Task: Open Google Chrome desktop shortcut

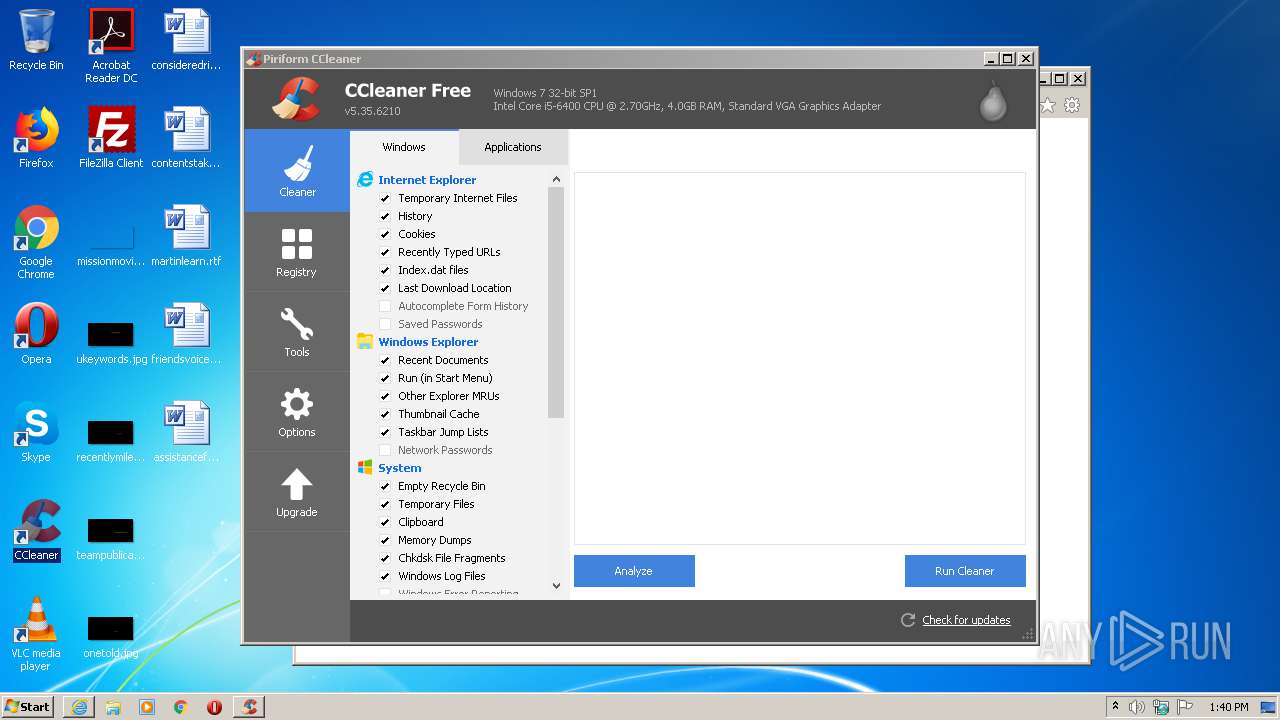Action: 36,242
